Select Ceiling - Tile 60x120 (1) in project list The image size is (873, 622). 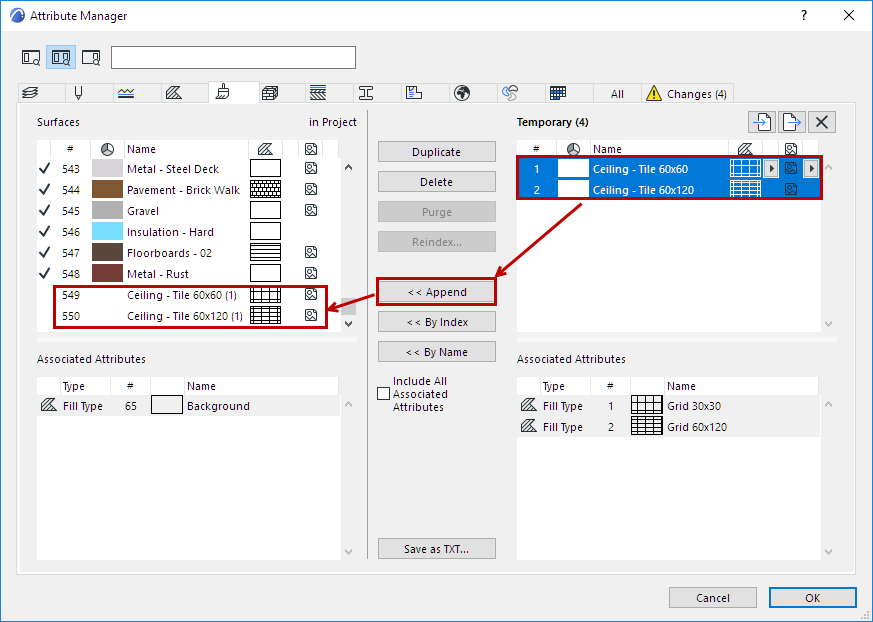(189, 316)
